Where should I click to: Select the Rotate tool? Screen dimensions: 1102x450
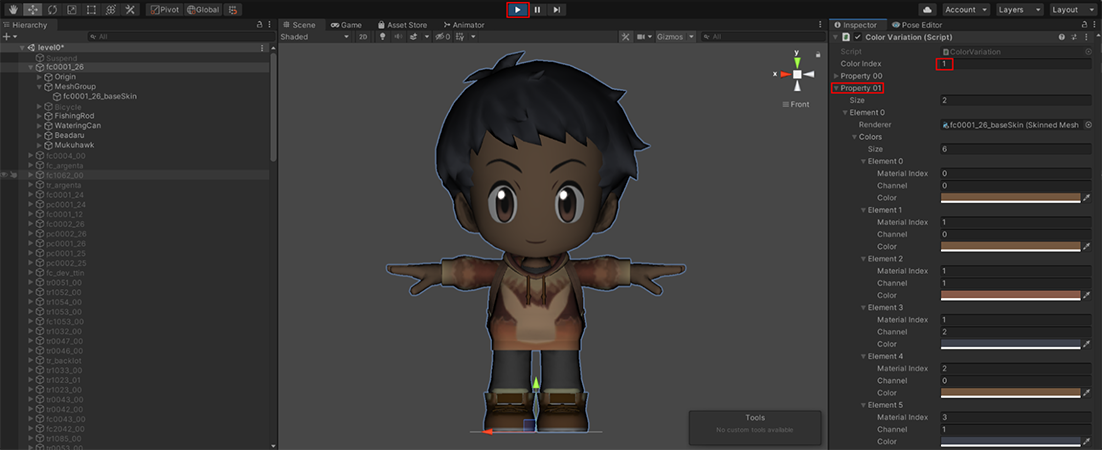(x=52, y=9)
